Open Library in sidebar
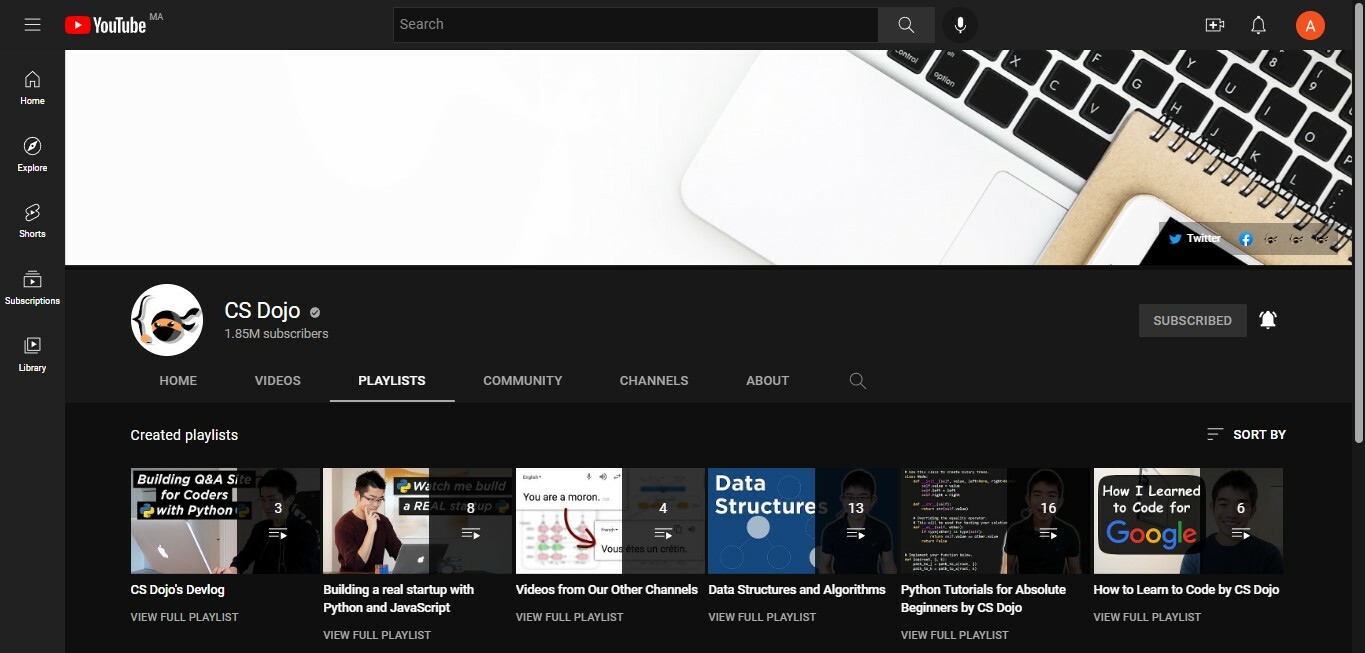The width and height of the screenshot is (1365, 653). 32,355
